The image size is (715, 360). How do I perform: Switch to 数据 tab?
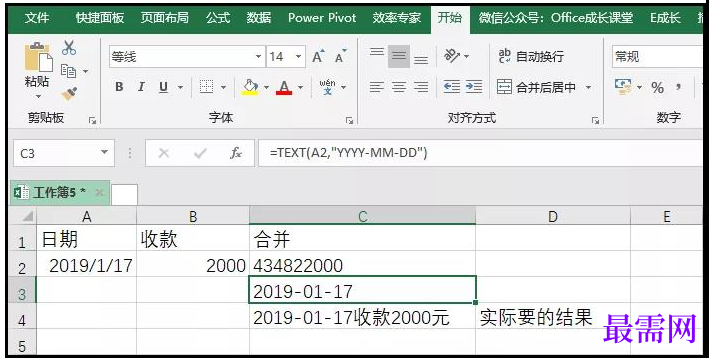(259, 18)
